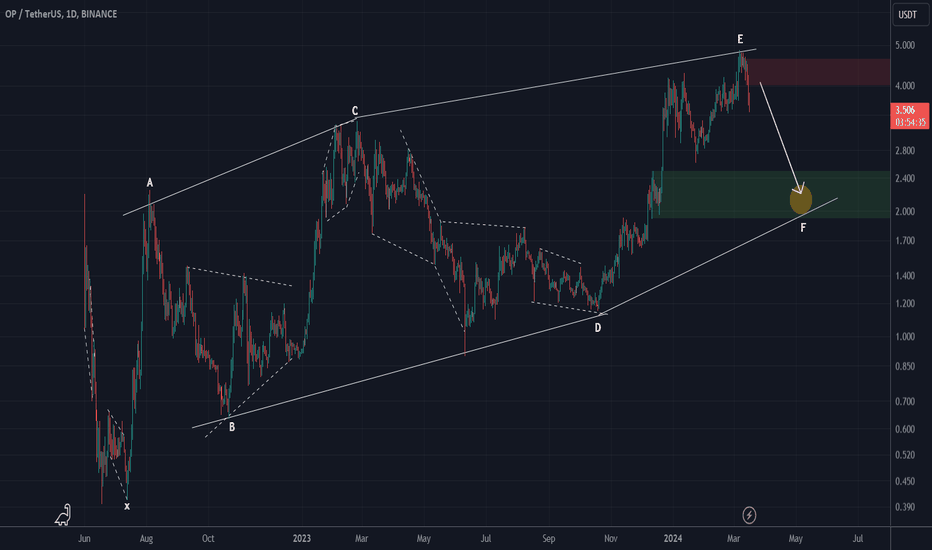
Task: Click the 1.000 price axis label
Action: (905, 337)
